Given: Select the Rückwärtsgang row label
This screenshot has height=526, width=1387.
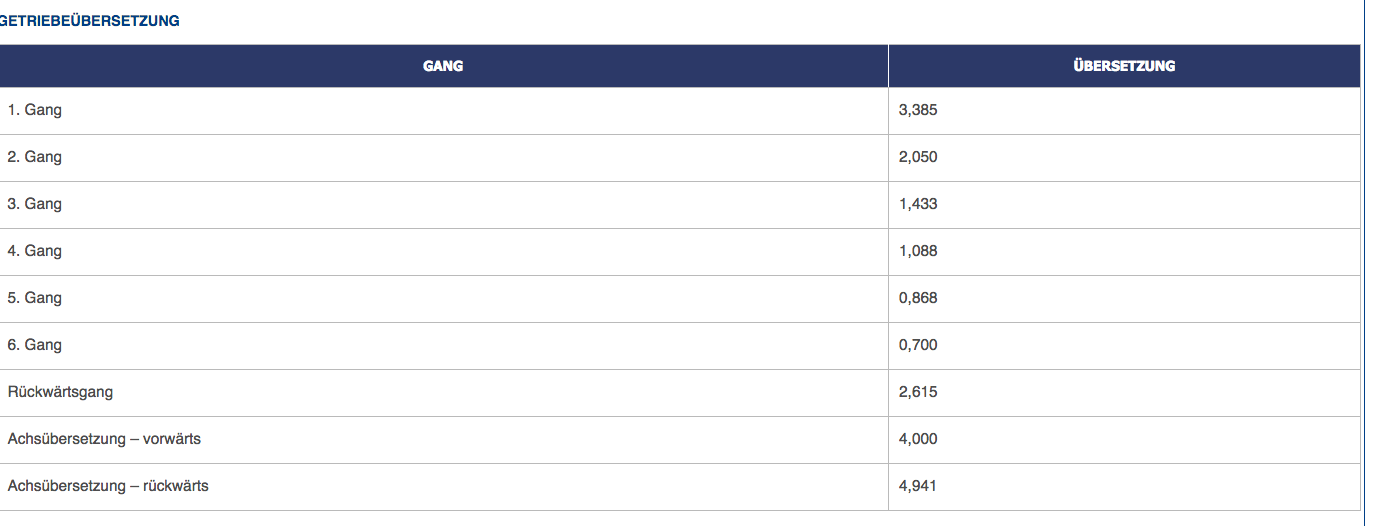Looking at the screenshot, I should [x=60, y=392].
